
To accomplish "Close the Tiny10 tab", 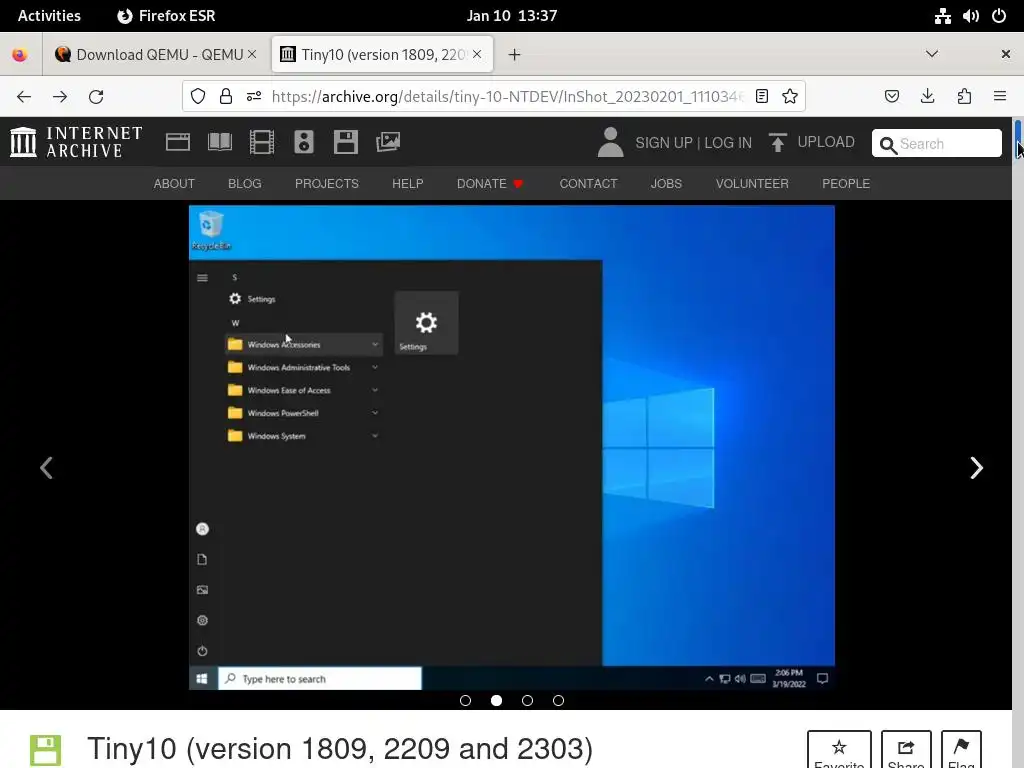I will [x=477, y=54].
